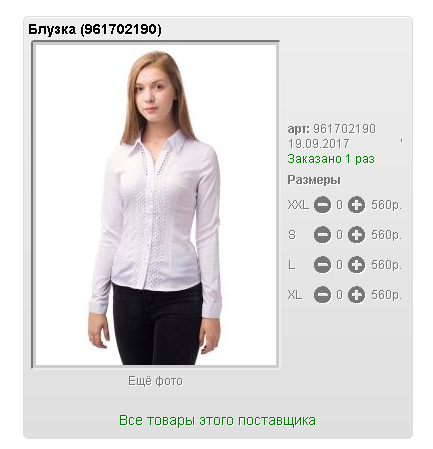433x449 pixels.
Task: Click the 'Размеры' heading
Action: click(x=314, y=180)
